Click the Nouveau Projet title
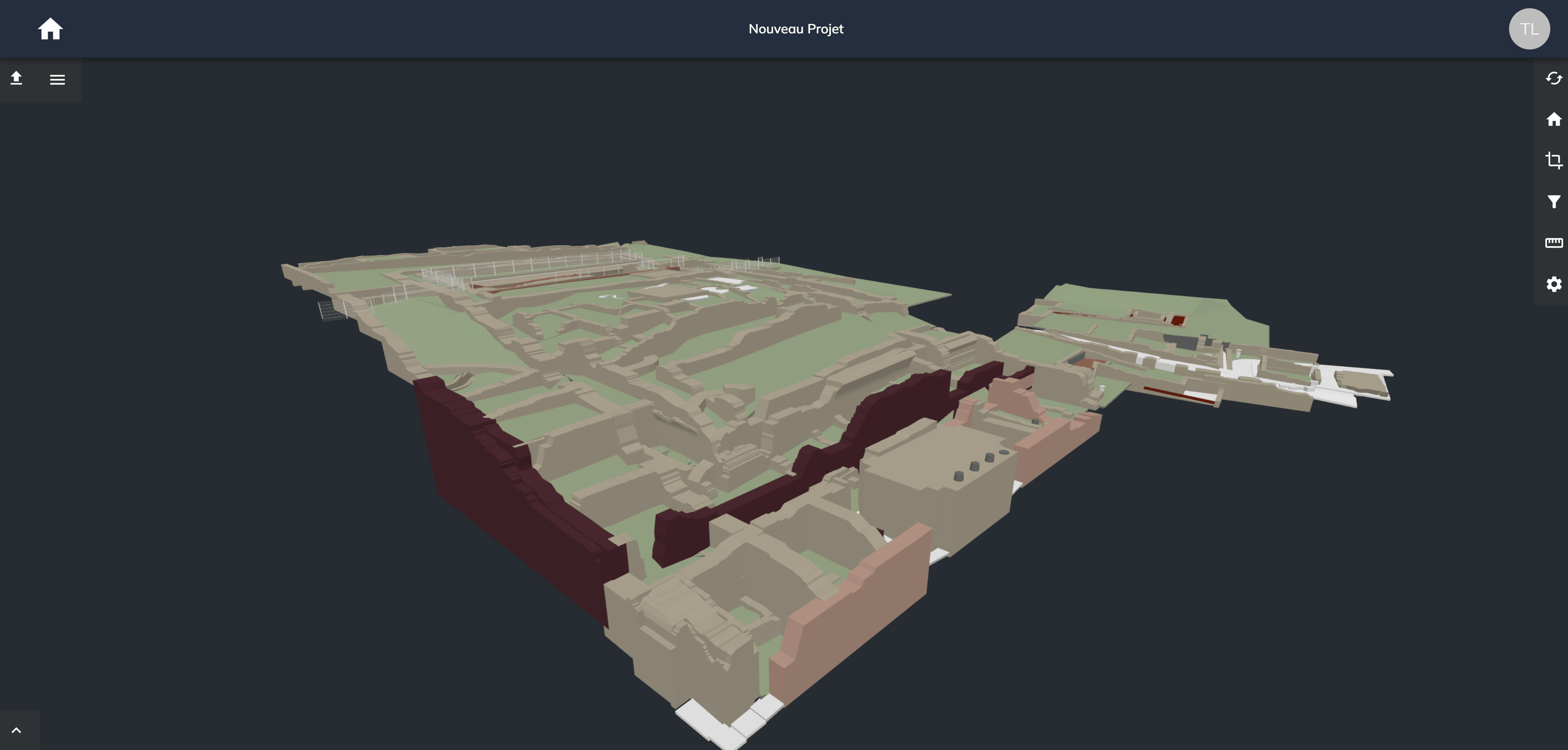This screenshot has height=750, width=1568. [x=796, y=28]
